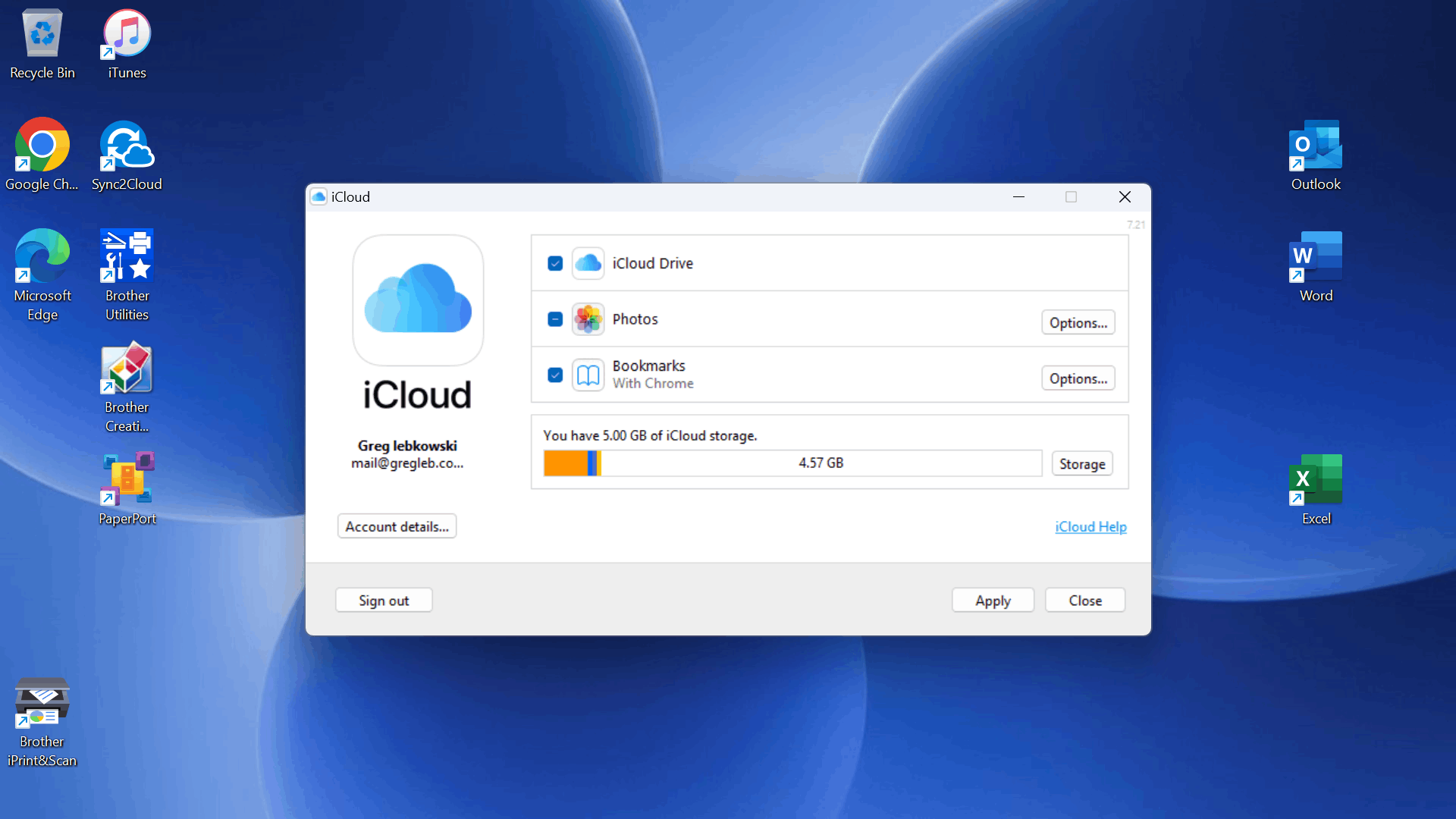Click the Close button at bottom
Screen dimensions: 1456x819
[1085, 601]
